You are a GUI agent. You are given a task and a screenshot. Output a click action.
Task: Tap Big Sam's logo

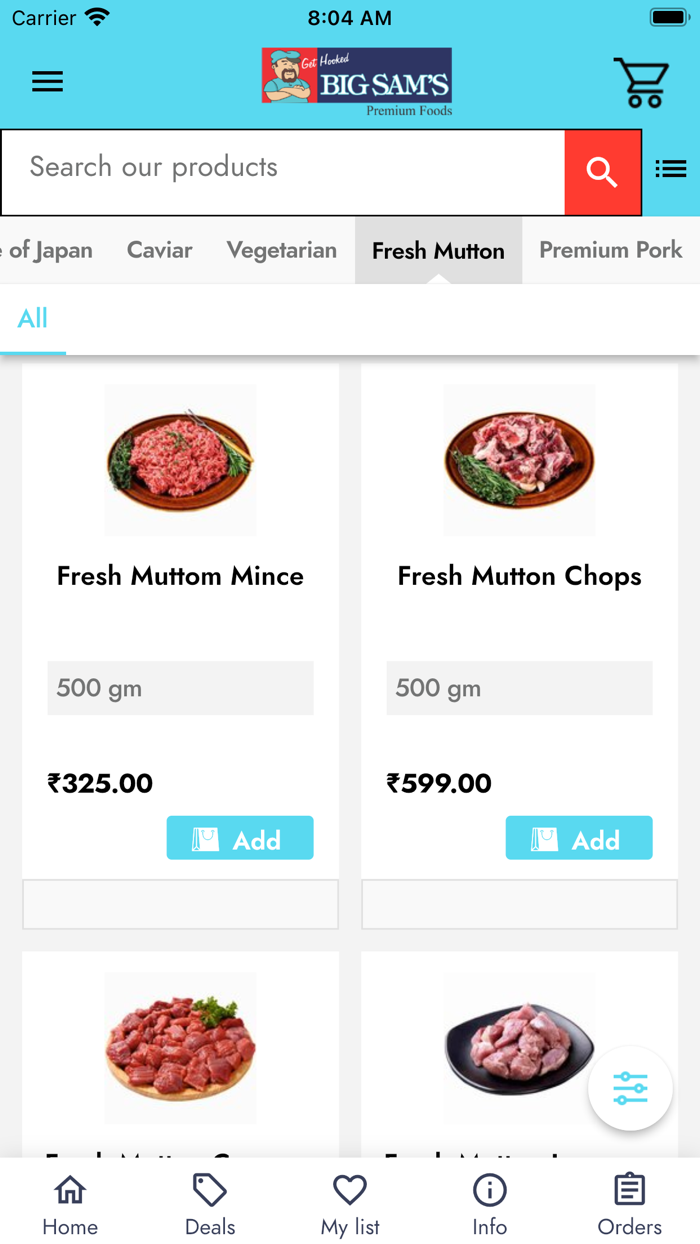coord(357,82)
